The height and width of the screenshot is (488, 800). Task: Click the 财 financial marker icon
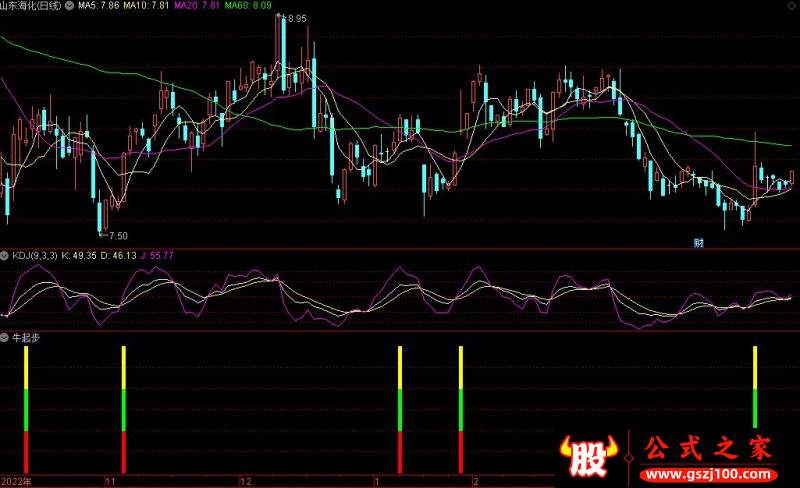698,242
